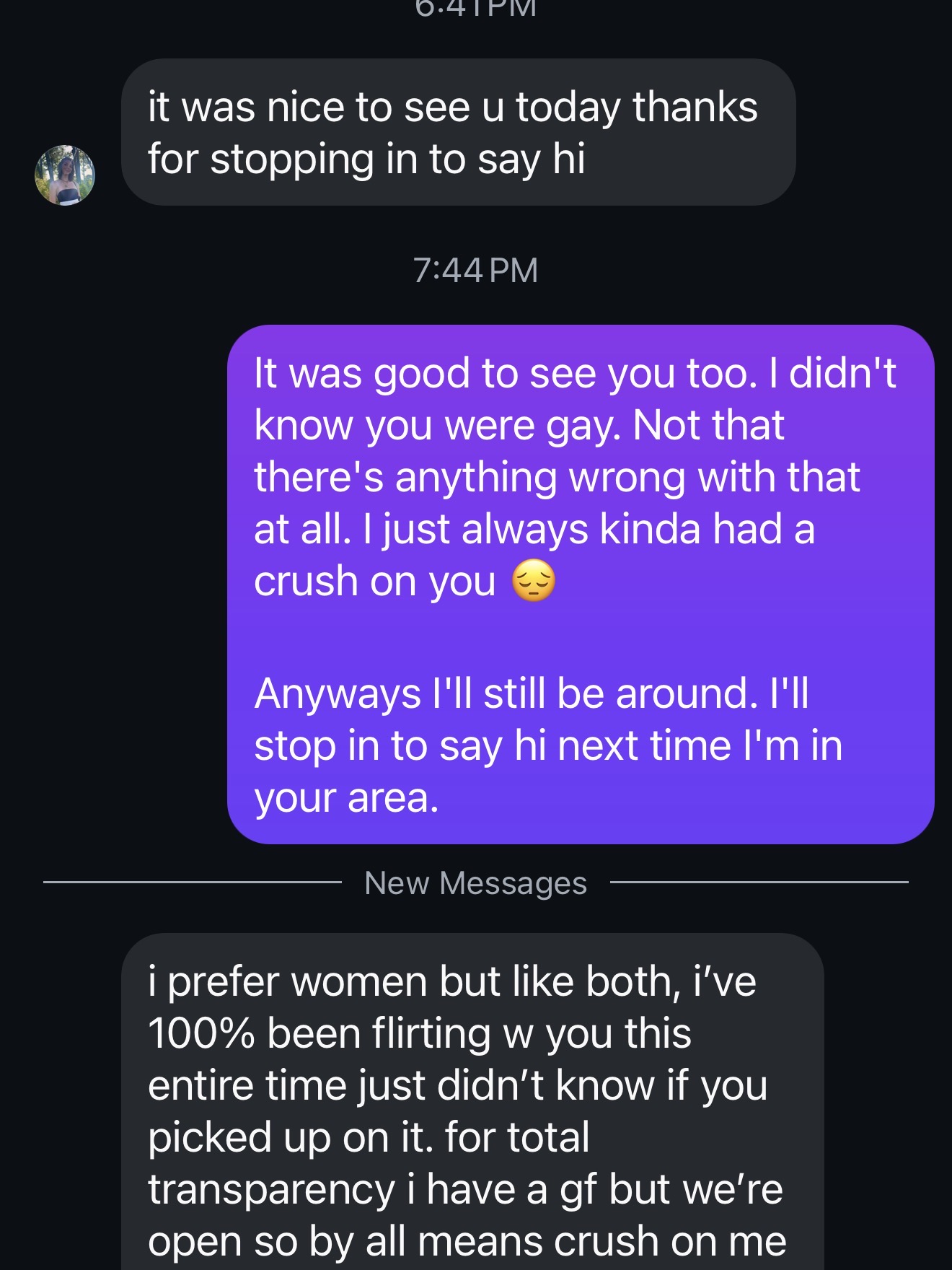952x1270 pixels.
Task: Tap the 'for stopping in to say hi' line
Action: tap(366, 159)
